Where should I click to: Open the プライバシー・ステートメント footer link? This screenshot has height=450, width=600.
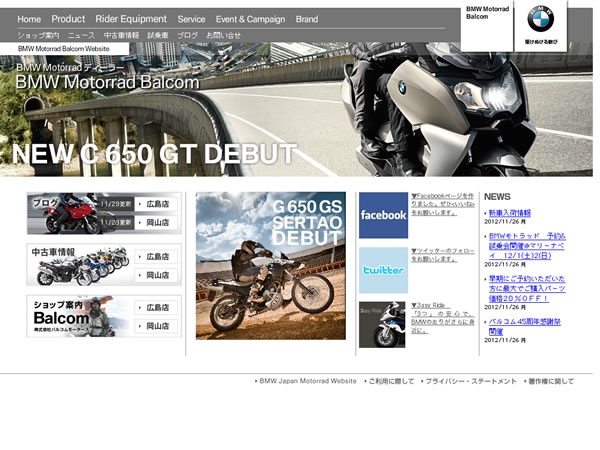(471, 381)
